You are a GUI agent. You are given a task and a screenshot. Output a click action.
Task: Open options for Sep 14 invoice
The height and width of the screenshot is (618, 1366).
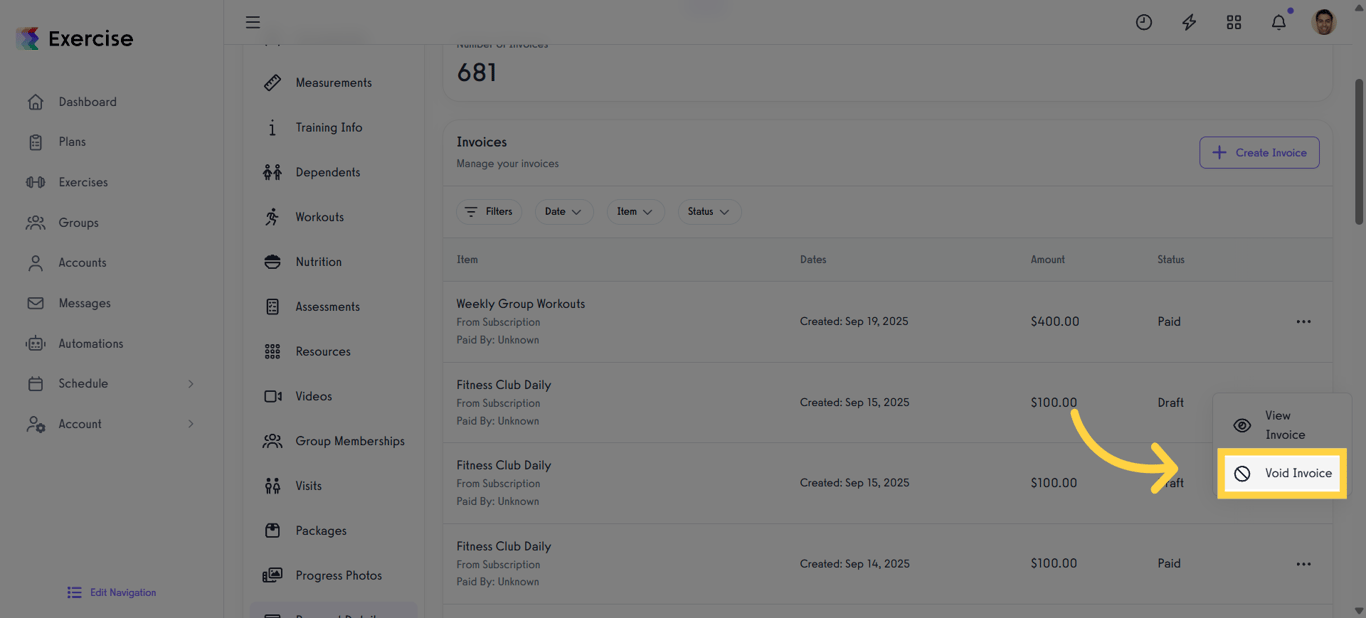[x=1303, y=564]
